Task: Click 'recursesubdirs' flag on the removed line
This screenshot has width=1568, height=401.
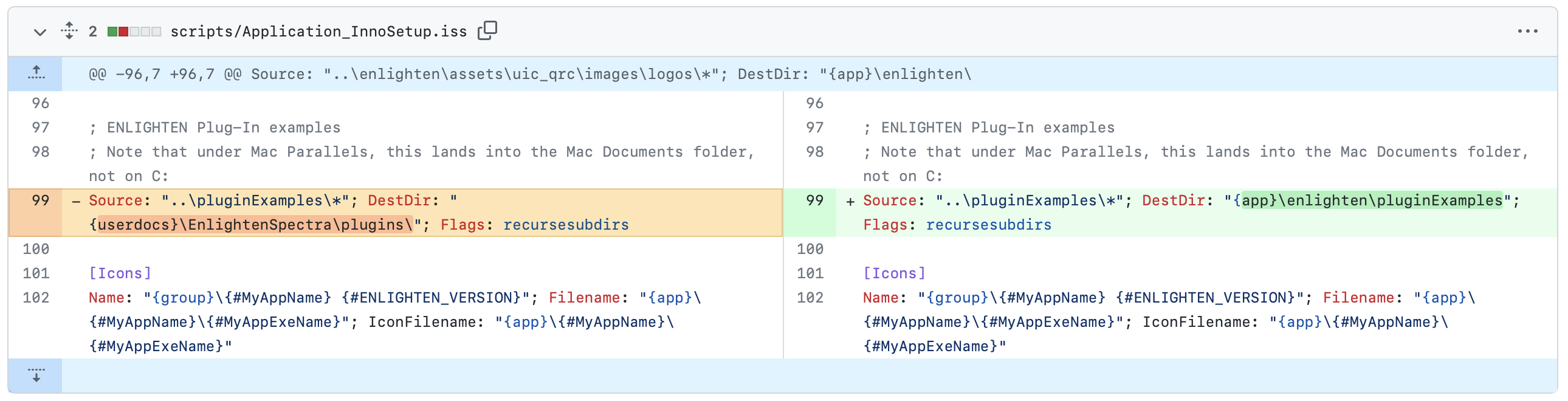Action: pos(566,225)
